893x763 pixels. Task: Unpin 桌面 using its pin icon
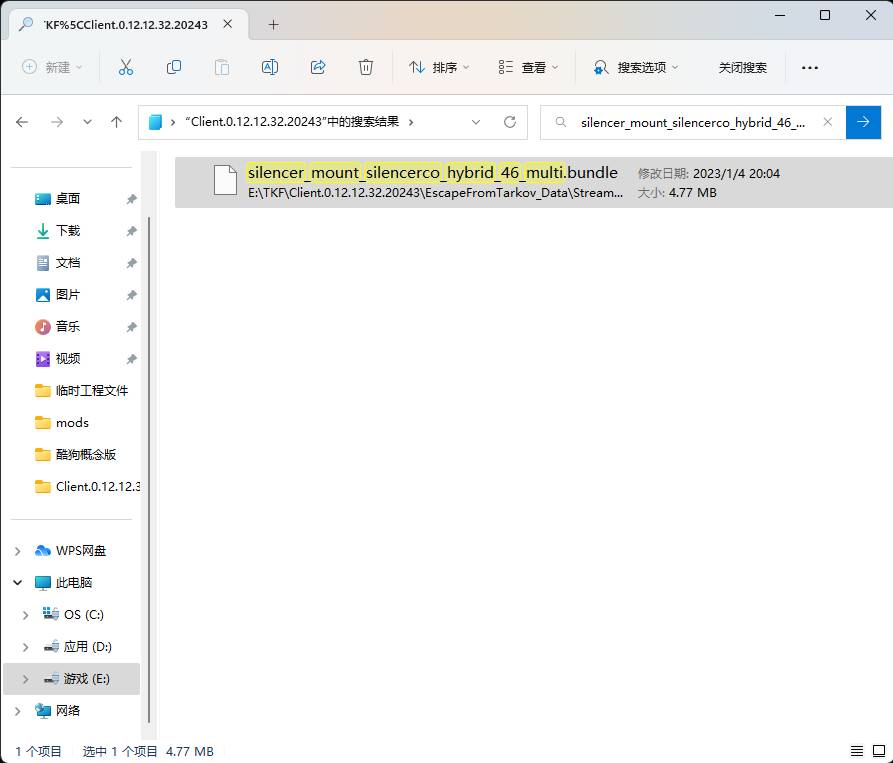point(132,199)
